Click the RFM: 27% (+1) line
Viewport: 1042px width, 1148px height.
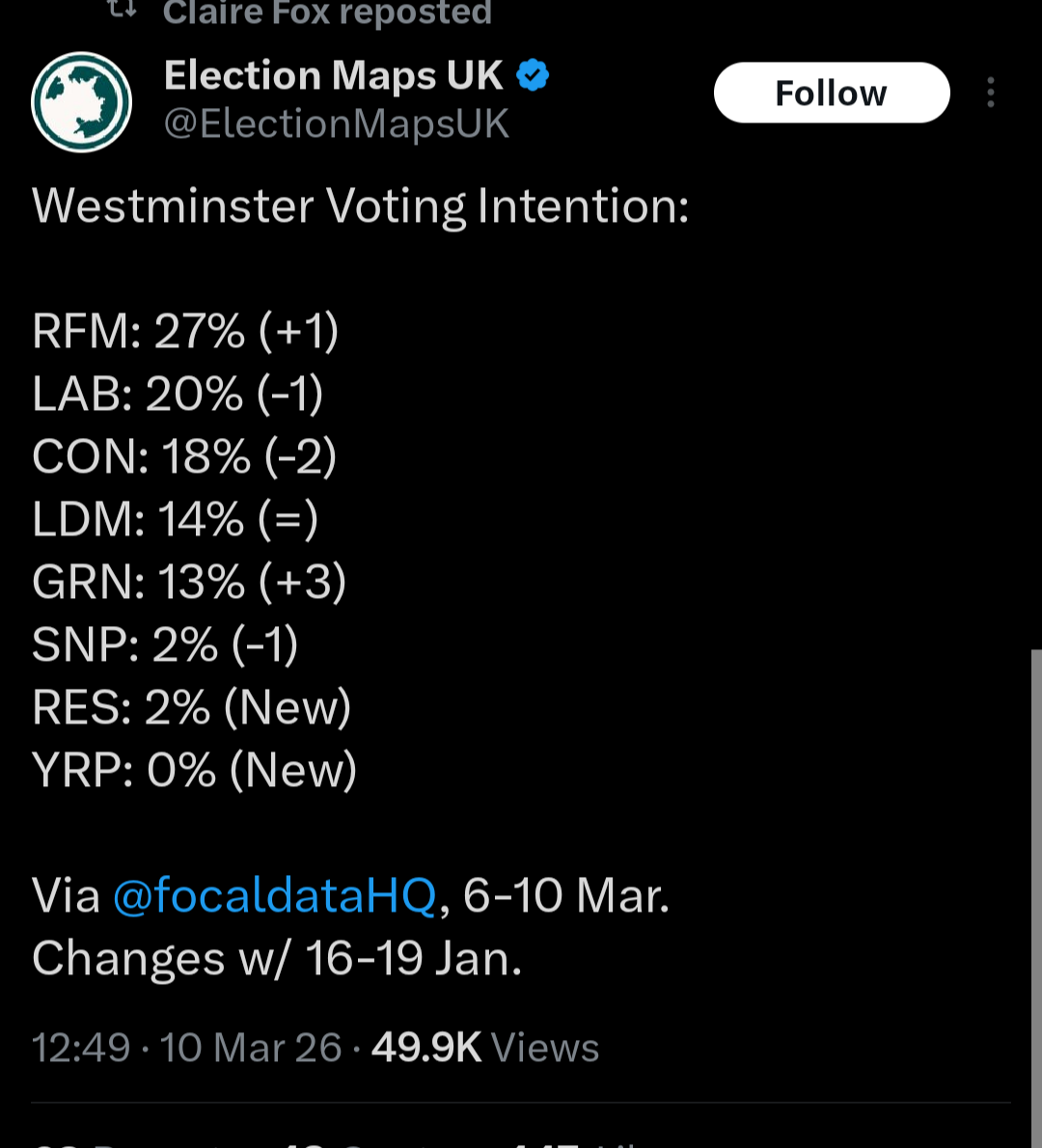tap(185, 332)
